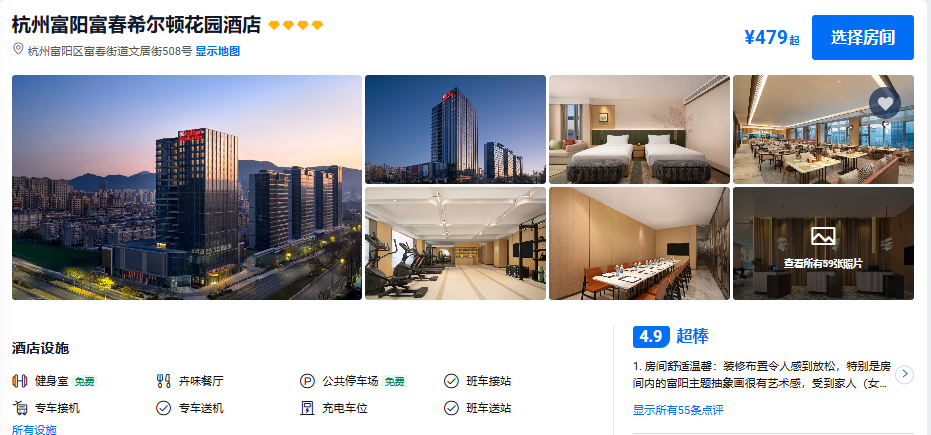Open 显示所有55条点评 link
This screenshot has height=435, width=931.
tap(678, 410)
